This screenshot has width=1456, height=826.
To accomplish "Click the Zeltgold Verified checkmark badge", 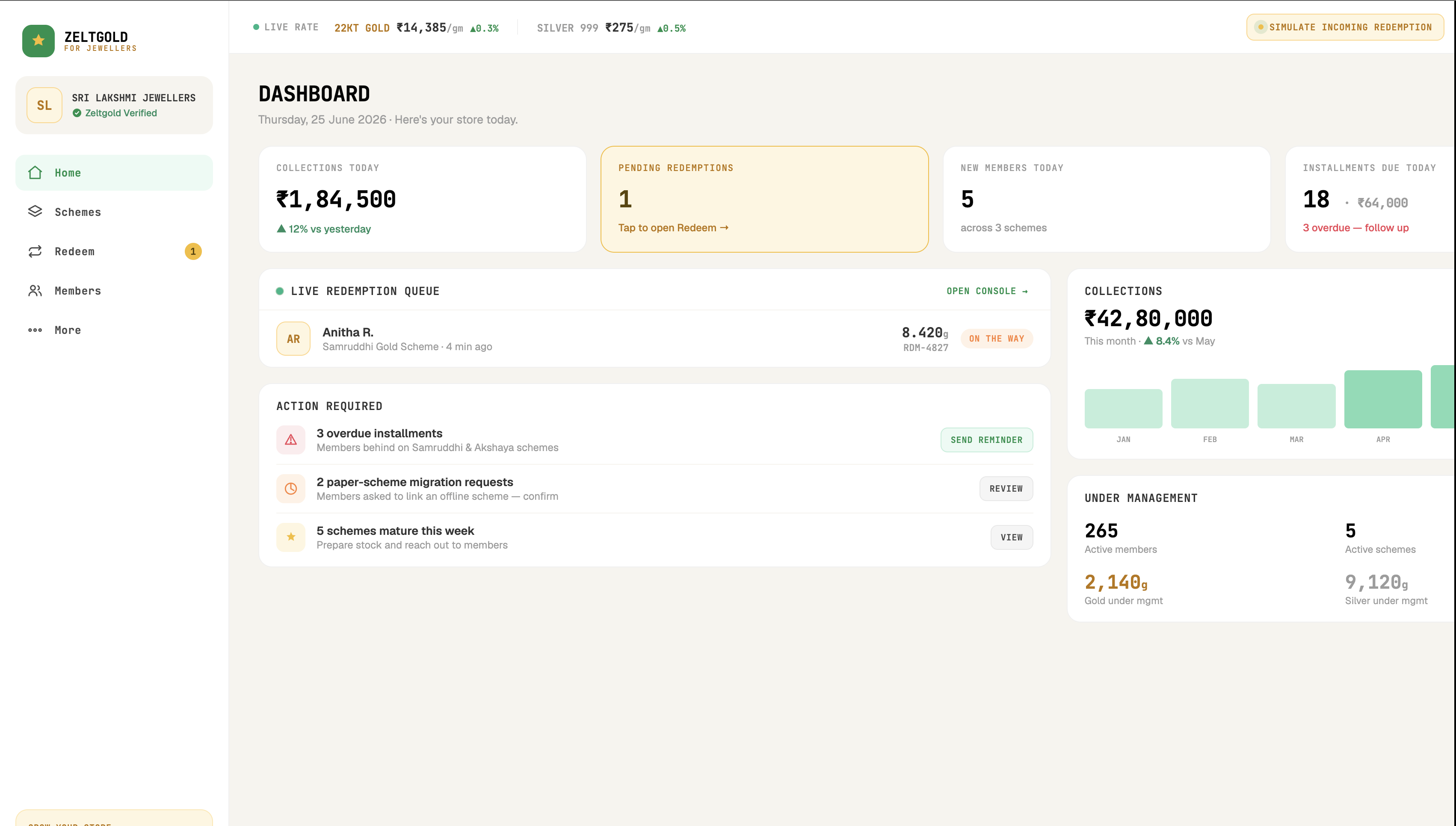I will [x=77, y=113].
